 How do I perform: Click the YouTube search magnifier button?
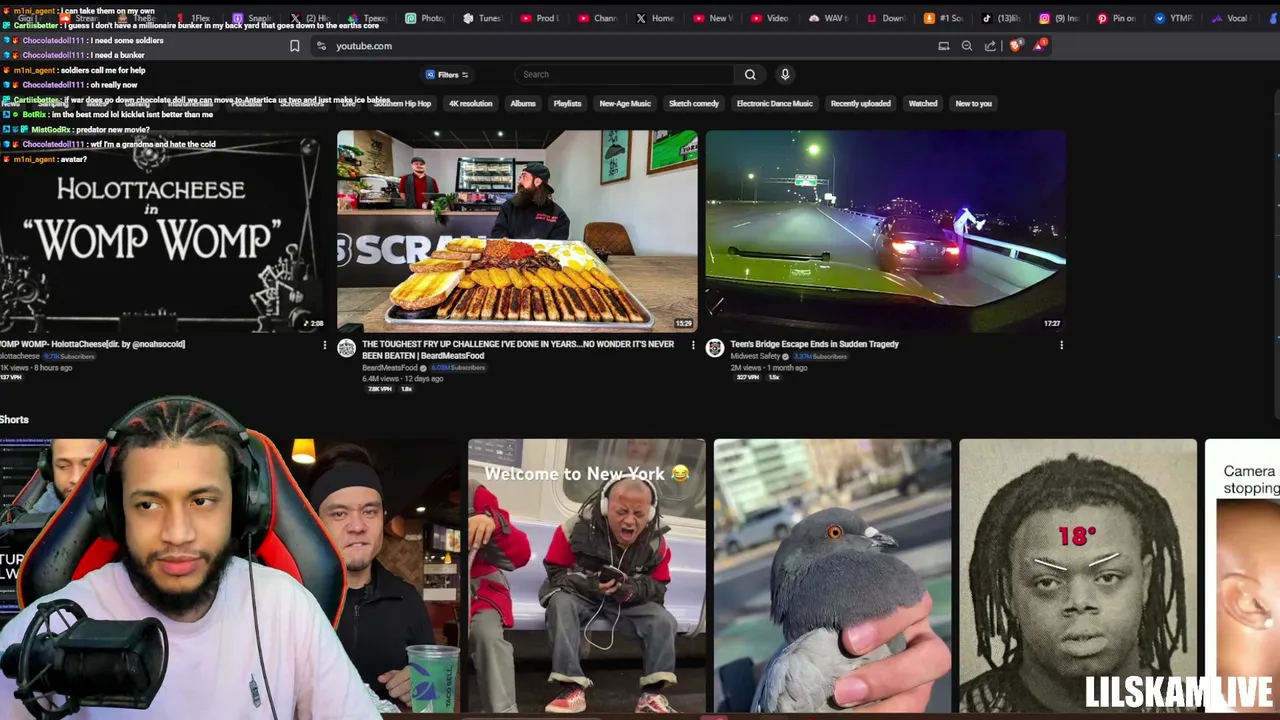pos(750,74)
